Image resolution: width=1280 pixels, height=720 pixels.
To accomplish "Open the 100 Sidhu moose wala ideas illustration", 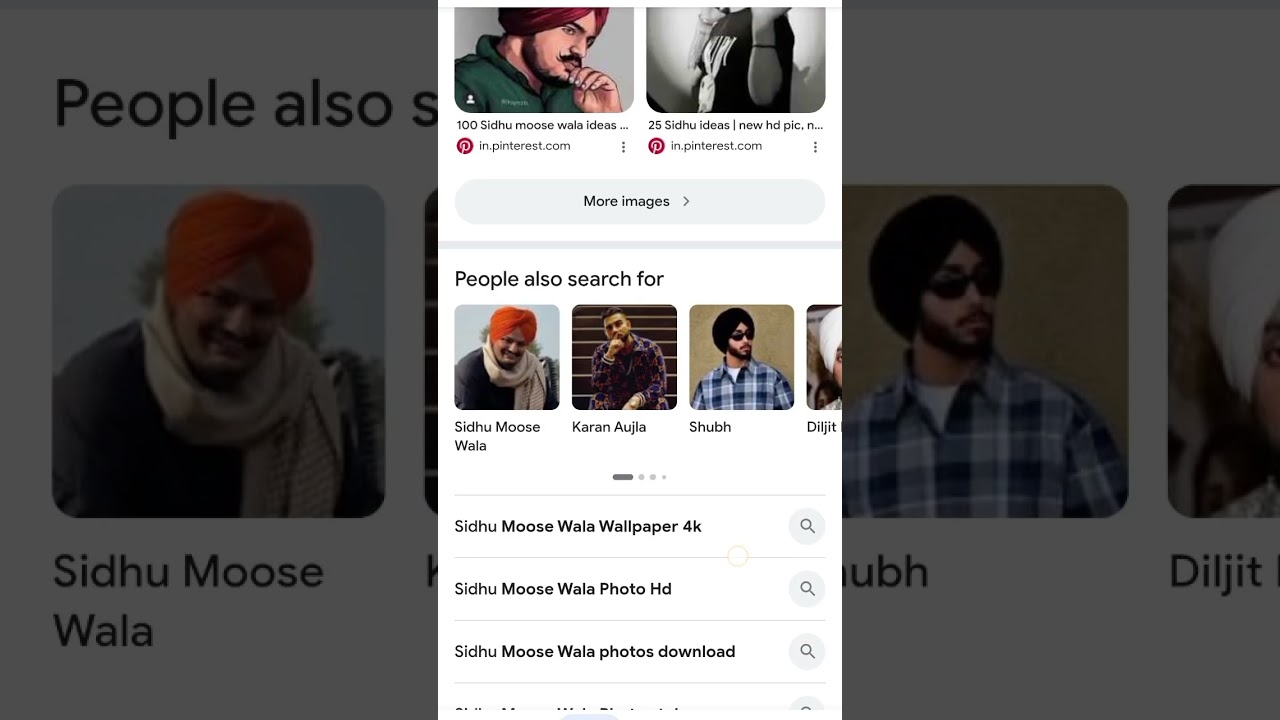I will point(544,59).
